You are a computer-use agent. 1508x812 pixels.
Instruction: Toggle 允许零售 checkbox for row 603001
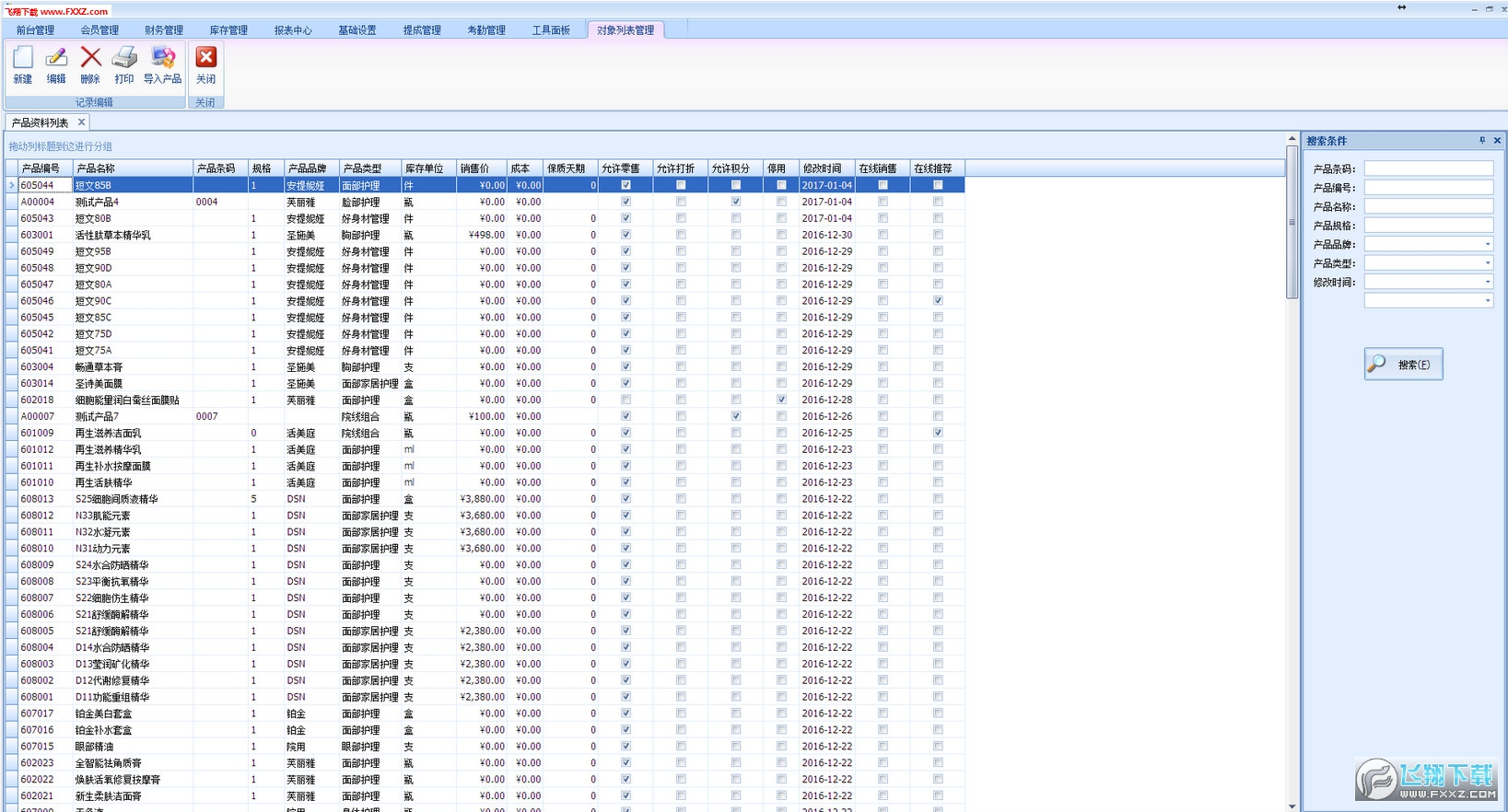pos(625,235)
